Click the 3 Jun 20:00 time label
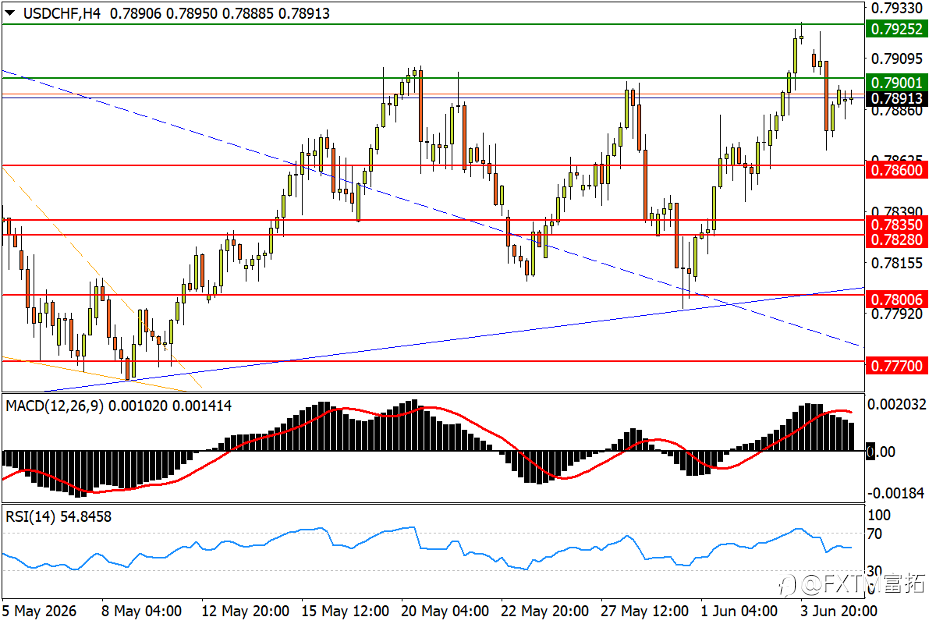Image resolution: width=936 pixels, height=624 pixels. click(839, 611)
